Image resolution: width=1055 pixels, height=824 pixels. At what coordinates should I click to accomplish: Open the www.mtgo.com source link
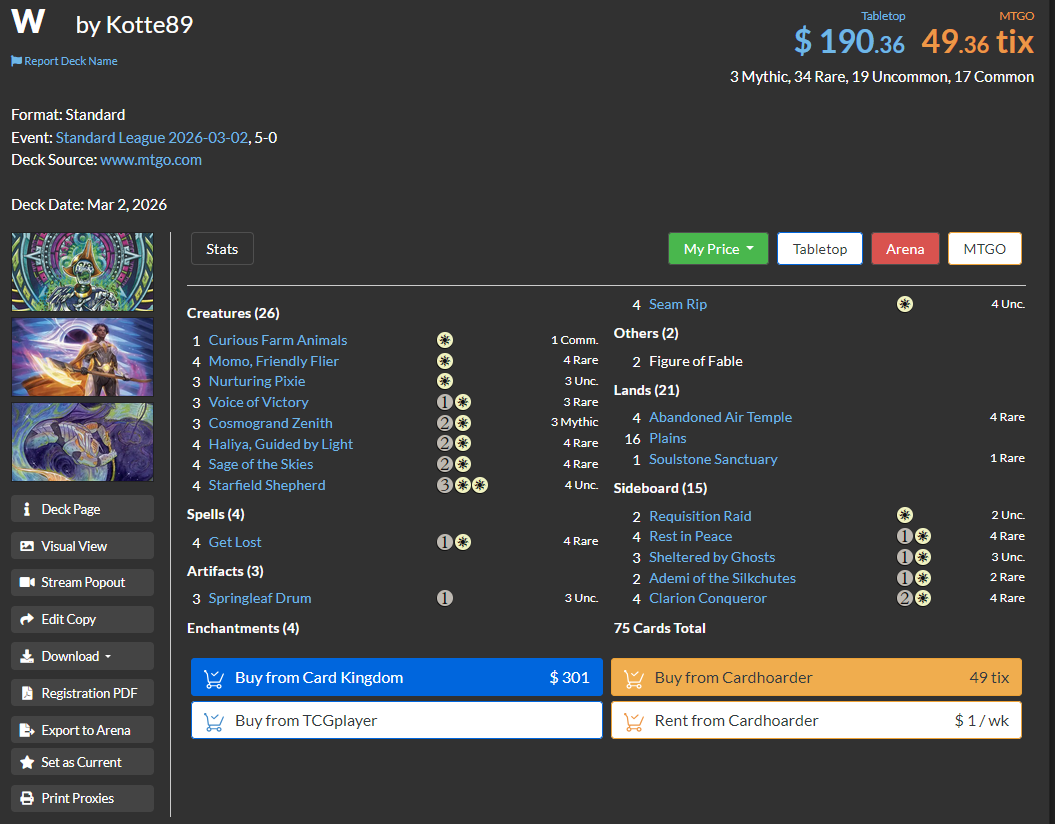click(151, 160)
